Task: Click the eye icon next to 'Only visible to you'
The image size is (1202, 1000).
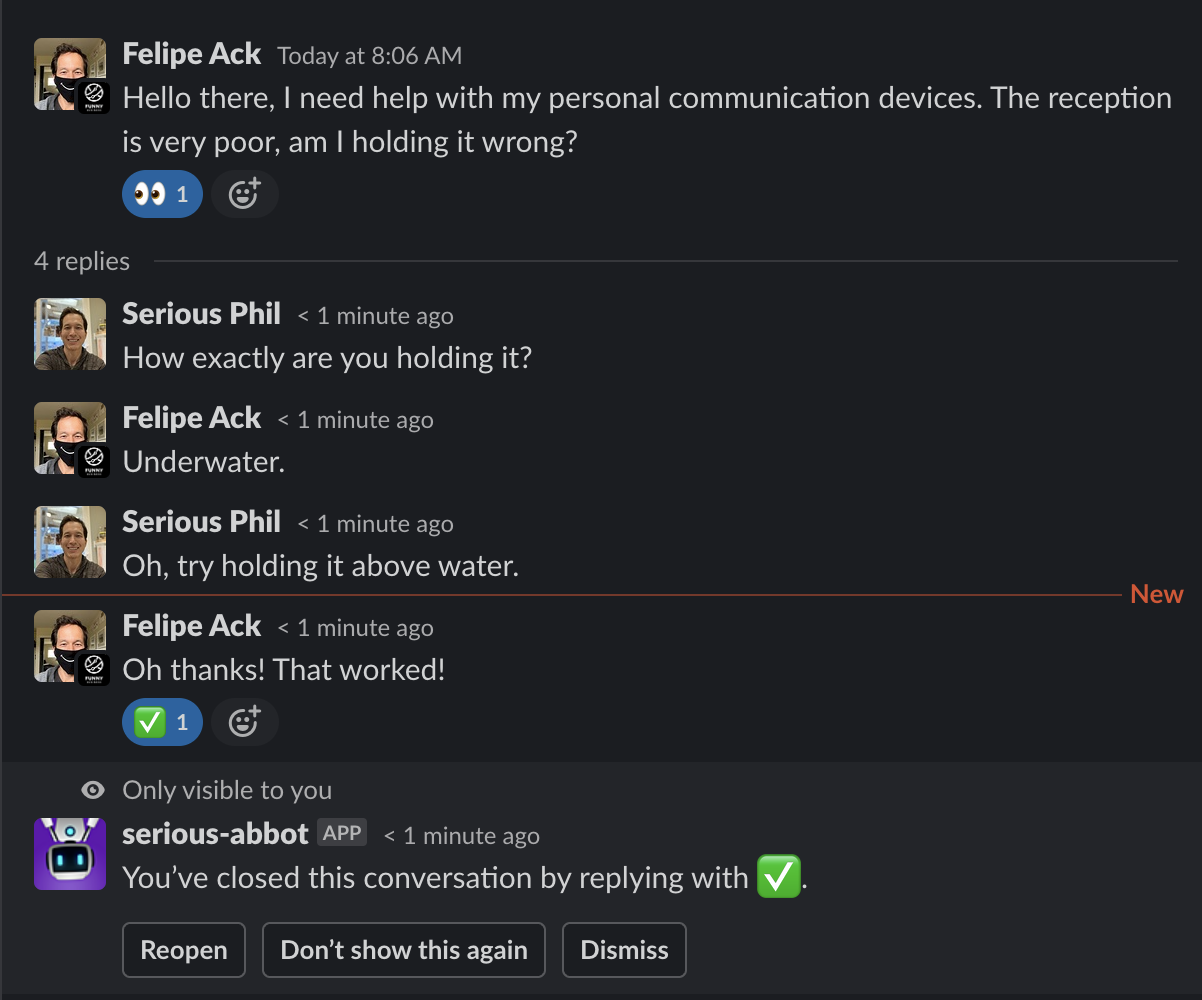Action: coord(93,790)
